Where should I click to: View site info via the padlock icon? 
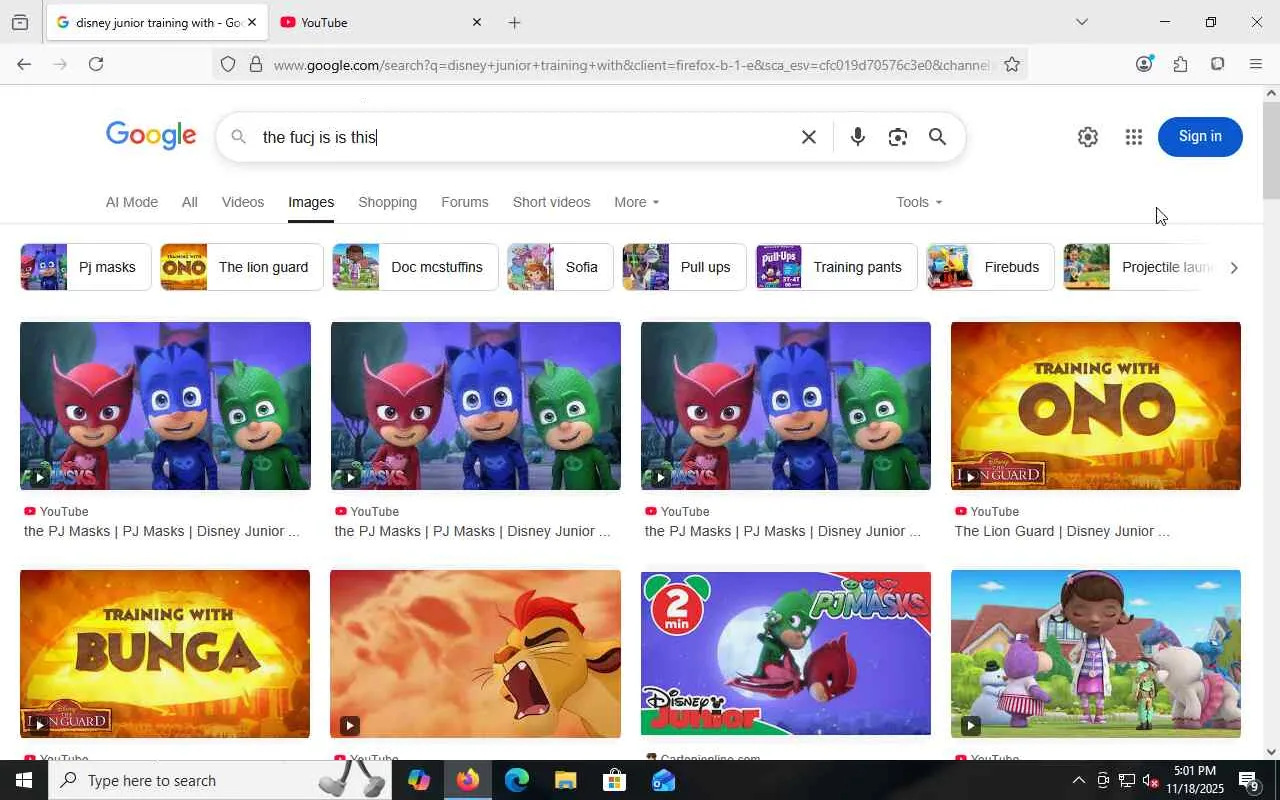[256, 65]
